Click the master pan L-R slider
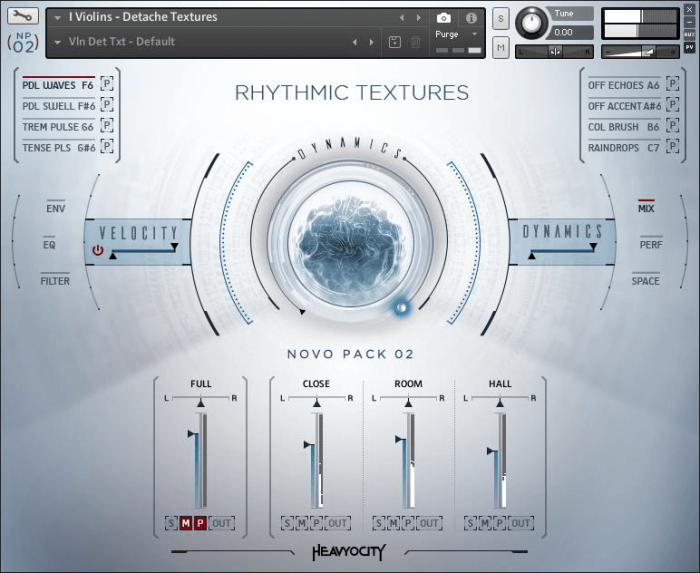Viewport: 700px width, 573px height. coord(555,52)
